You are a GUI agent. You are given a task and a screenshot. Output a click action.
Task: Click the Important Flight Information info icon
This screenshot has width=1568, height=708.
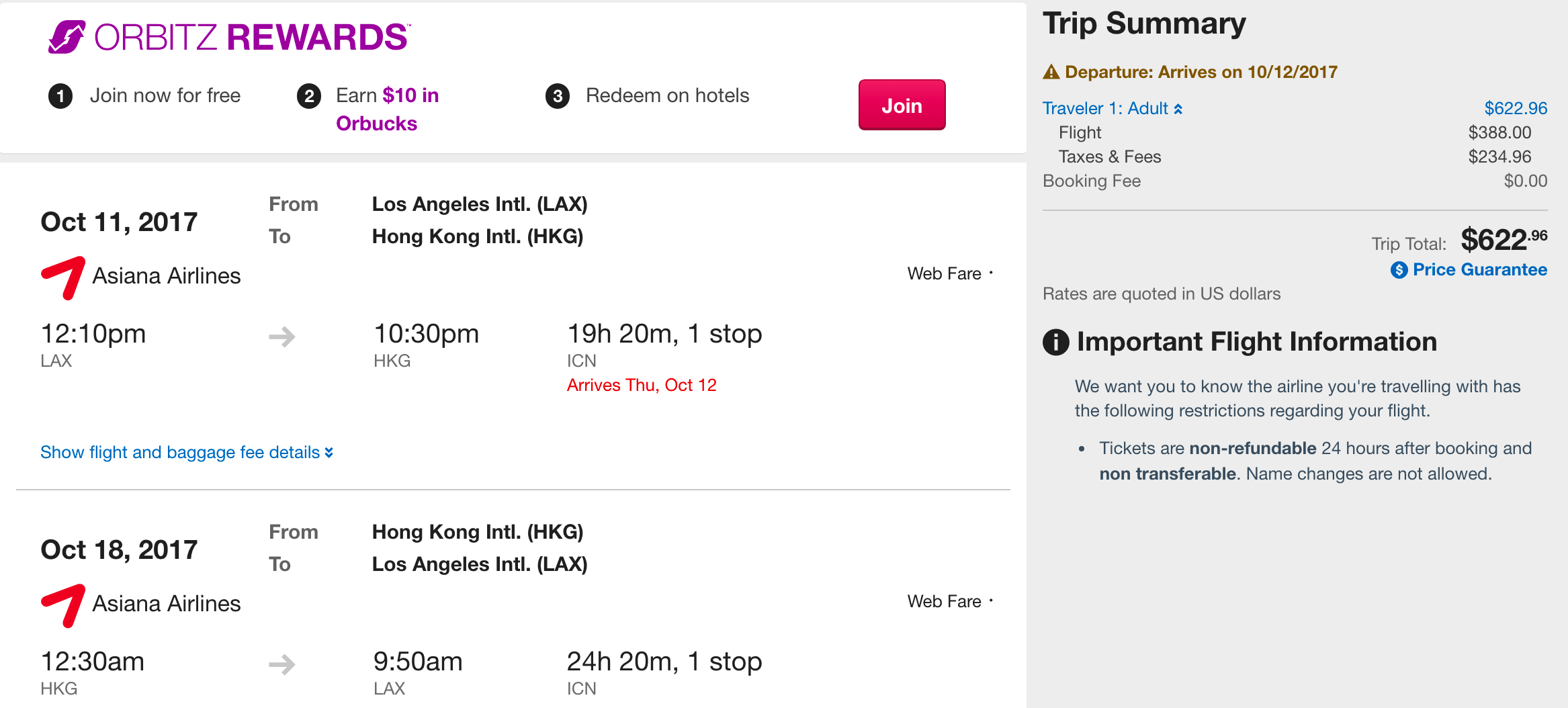point(1055,342)
